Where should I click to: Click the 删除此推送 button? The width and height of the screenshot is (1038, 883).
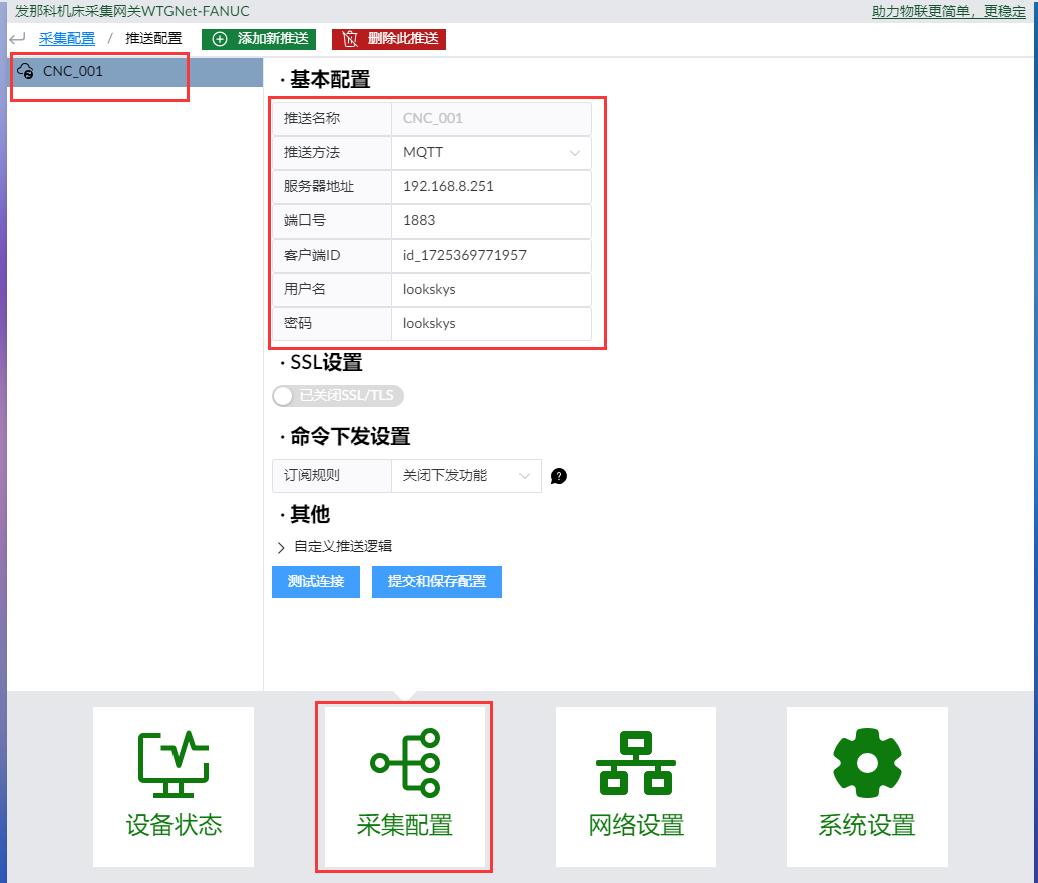click(389, 39)
